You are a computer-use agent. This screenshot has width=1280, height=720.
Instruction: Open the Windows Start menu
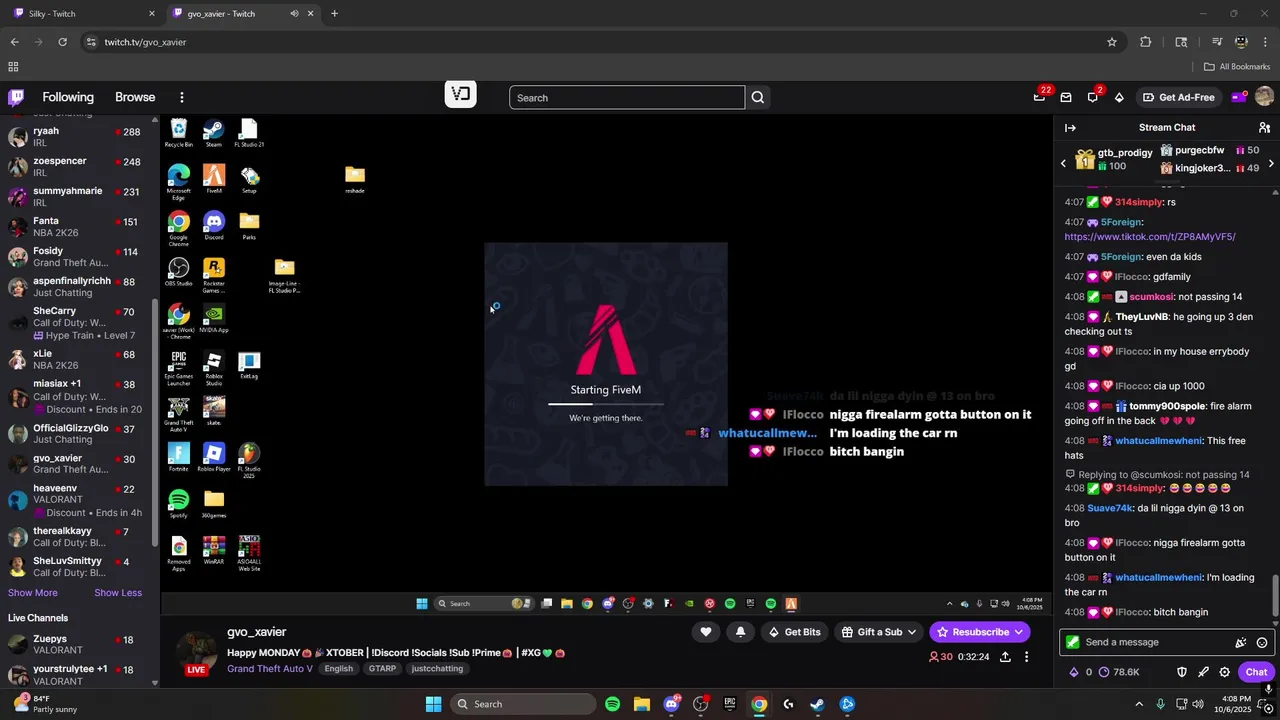(x=433, y=704)
